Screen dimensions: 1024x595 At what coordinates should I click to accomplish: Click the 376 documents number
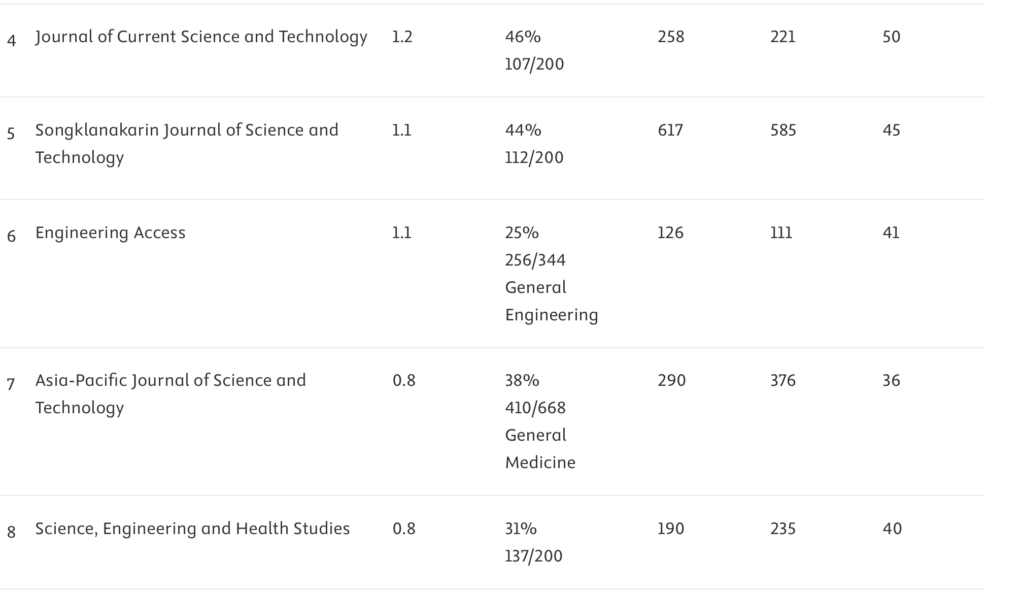(783, 380)
